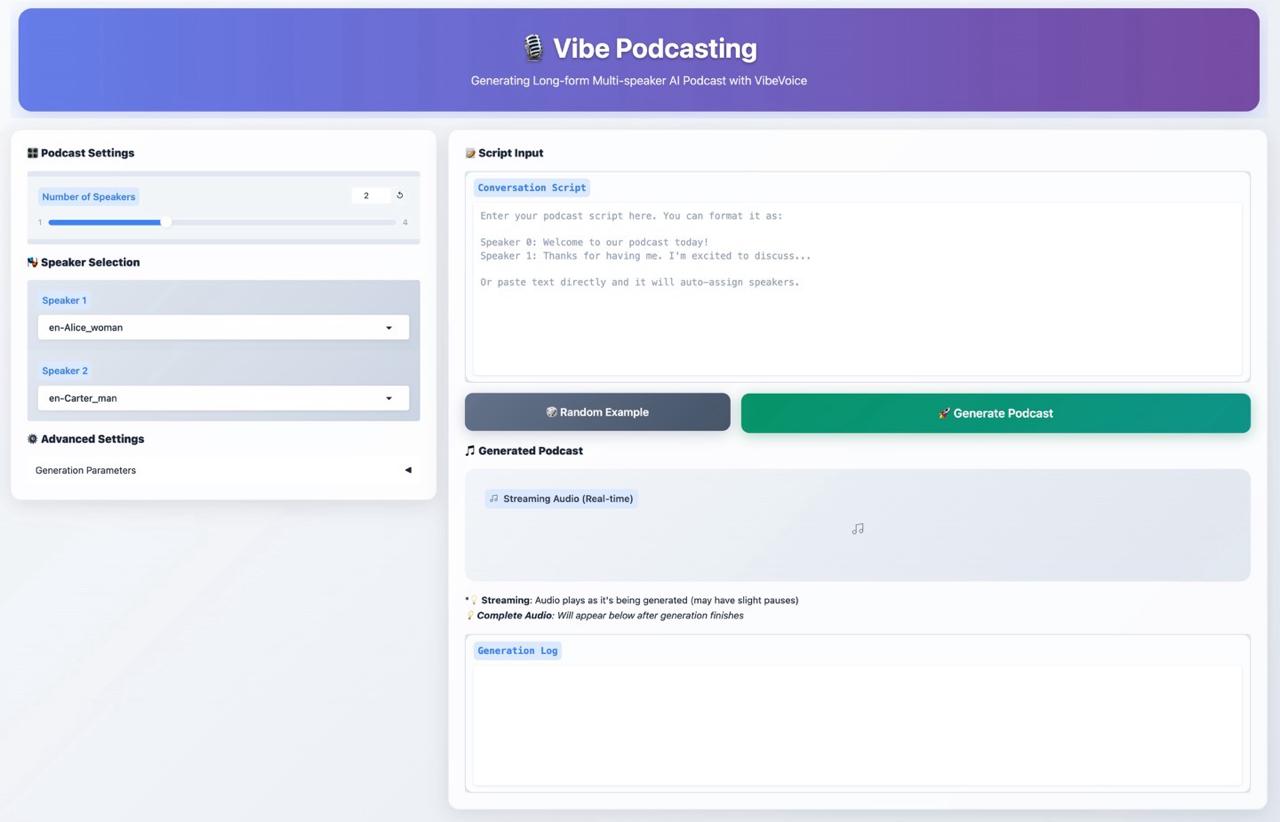Click the Speaker 1 label
The height and width of the screenshot is (822, 1280).
(64, 300)
